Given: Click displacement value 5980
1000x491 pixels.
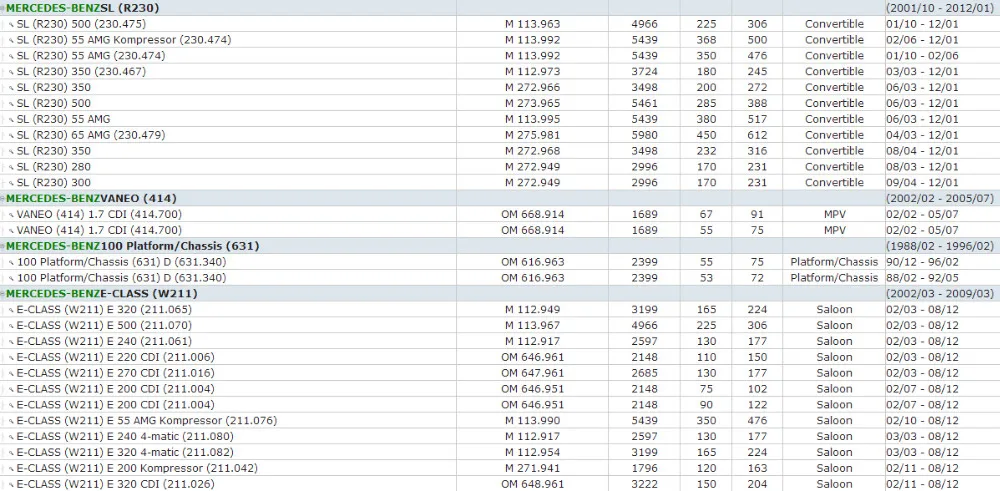Looking at the screenshot, I should coord(644,135).
